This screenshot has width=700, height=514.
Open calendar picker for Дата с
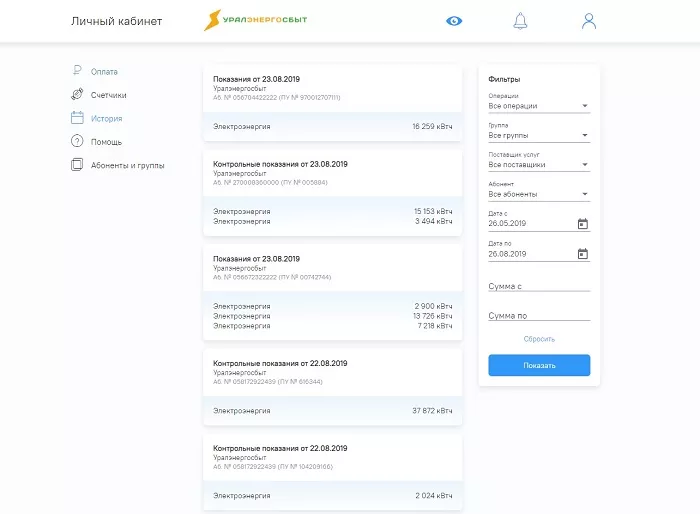(583, 224)
